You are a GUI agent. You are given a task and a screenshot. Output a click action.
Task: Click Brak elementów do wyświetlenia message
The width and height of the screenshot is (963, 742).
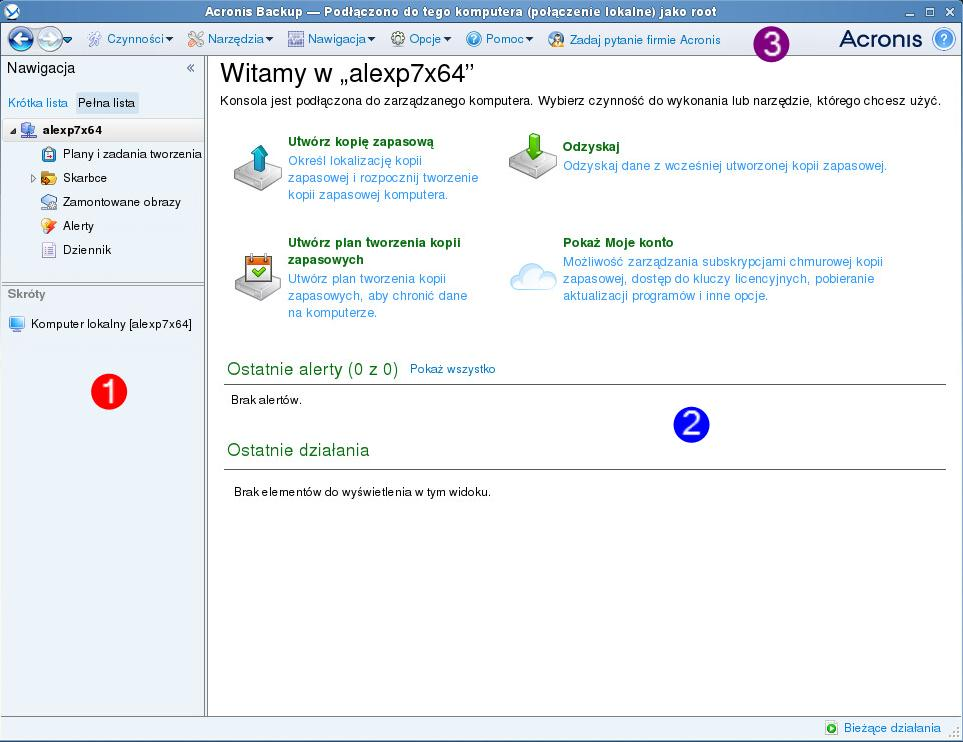362,492
